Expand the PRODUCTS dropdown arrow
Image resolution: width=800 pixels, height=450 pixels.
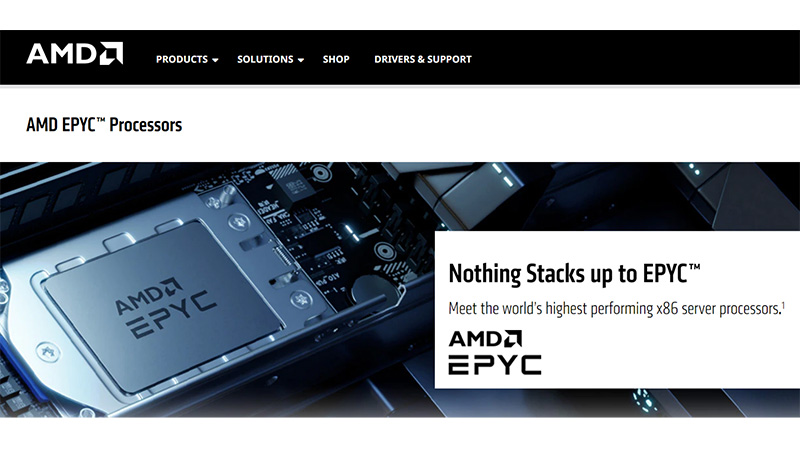tap(215, 60)
